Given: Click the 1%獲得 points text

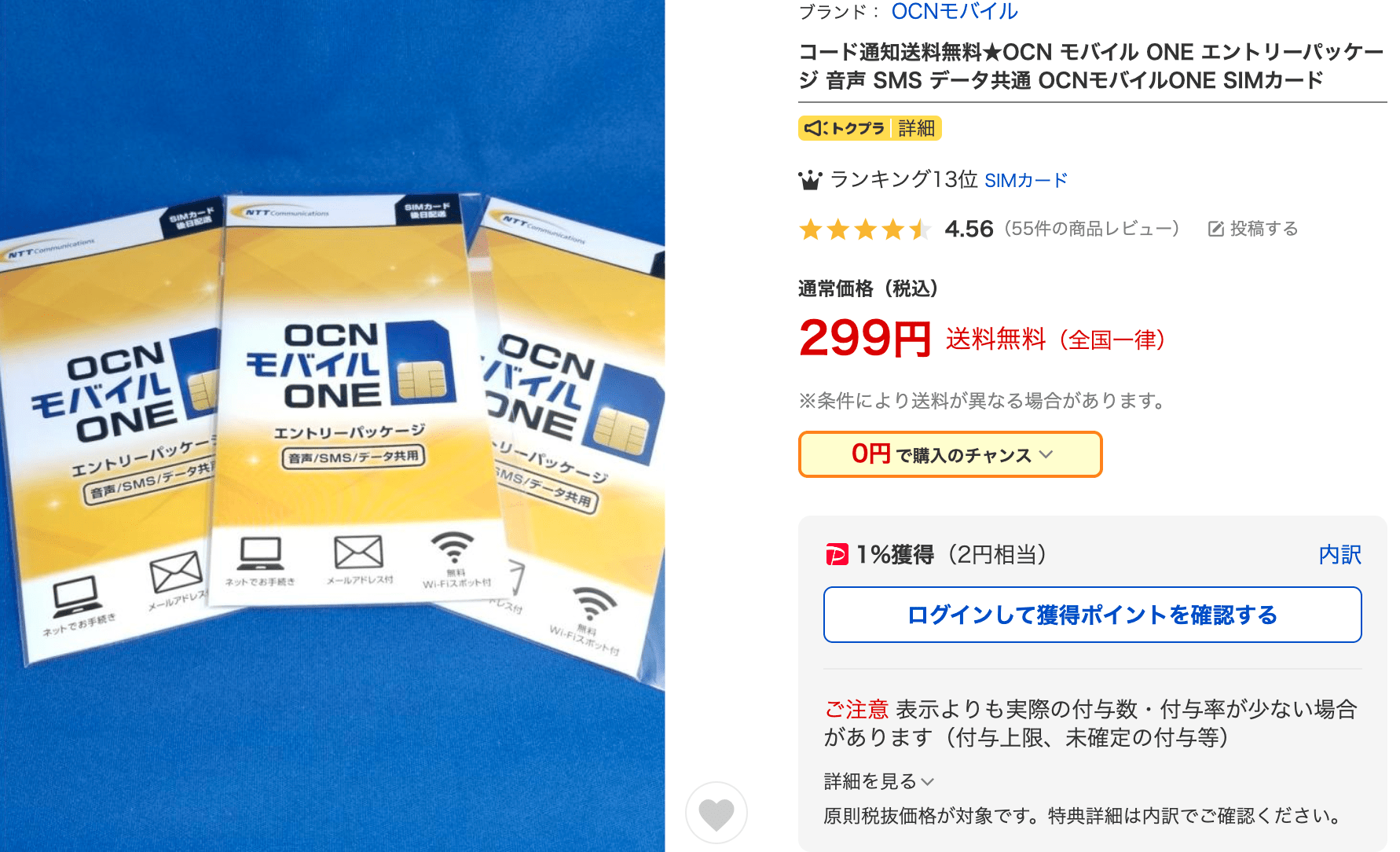Looking at the screenshot, I should pos(895,555).
